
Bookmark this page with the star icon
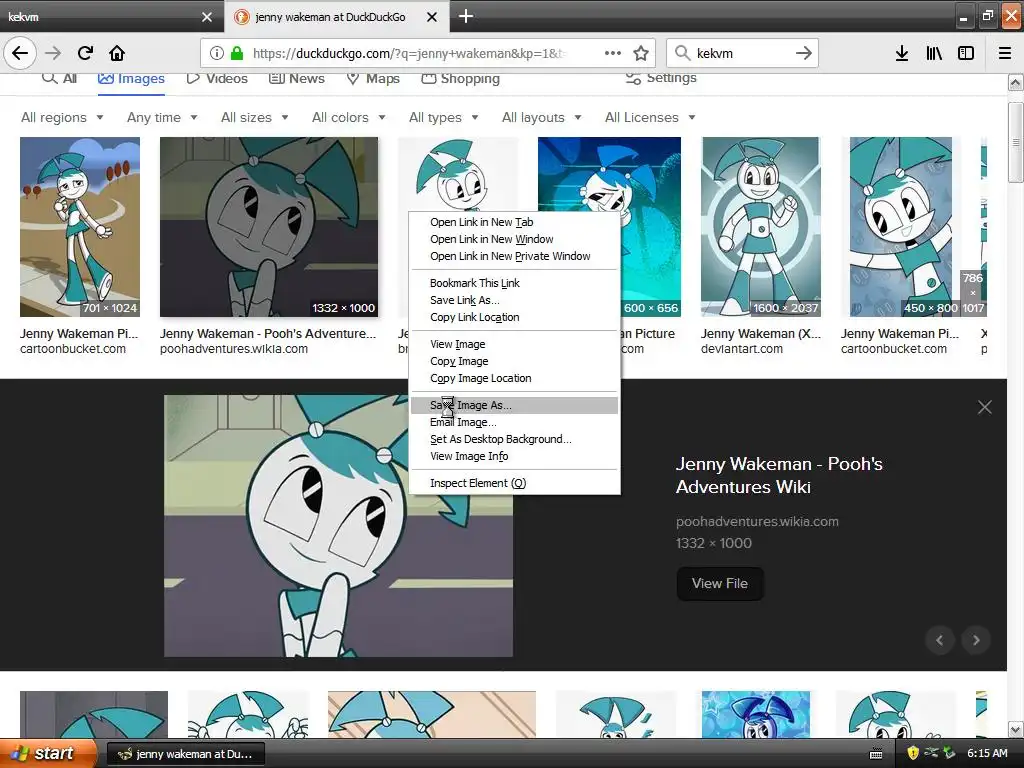click(641, 53)
